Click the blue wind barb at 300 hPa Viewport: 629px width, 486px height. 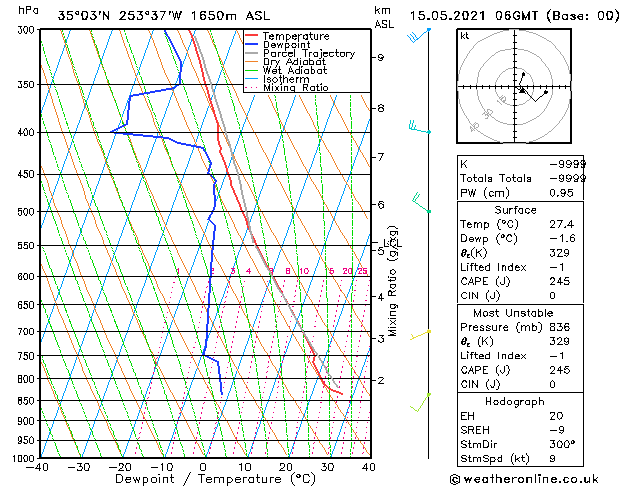point(418,35)
